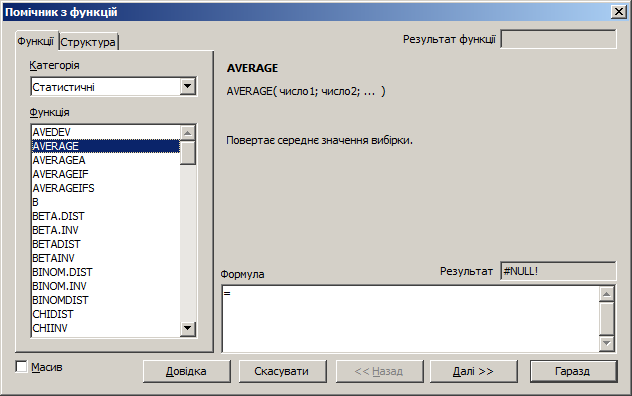Screen dimensions: 632x396
Task: Pick BINOM.INV in the list
Action: [x=106, y=286]
